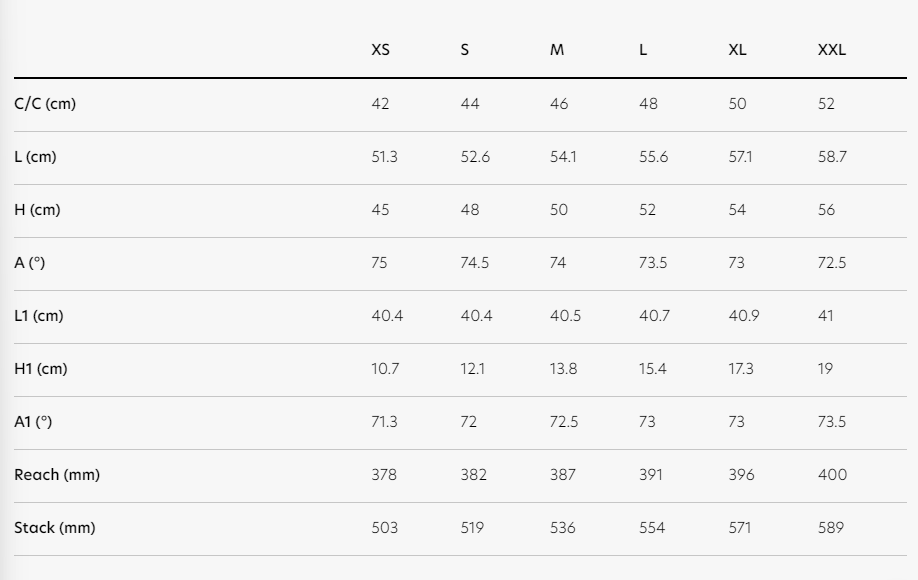Viewport: 918px width, 580px height.
Task: Select the Reach (mm) row label
Action: pyautogui.click(x=57, y=475)
